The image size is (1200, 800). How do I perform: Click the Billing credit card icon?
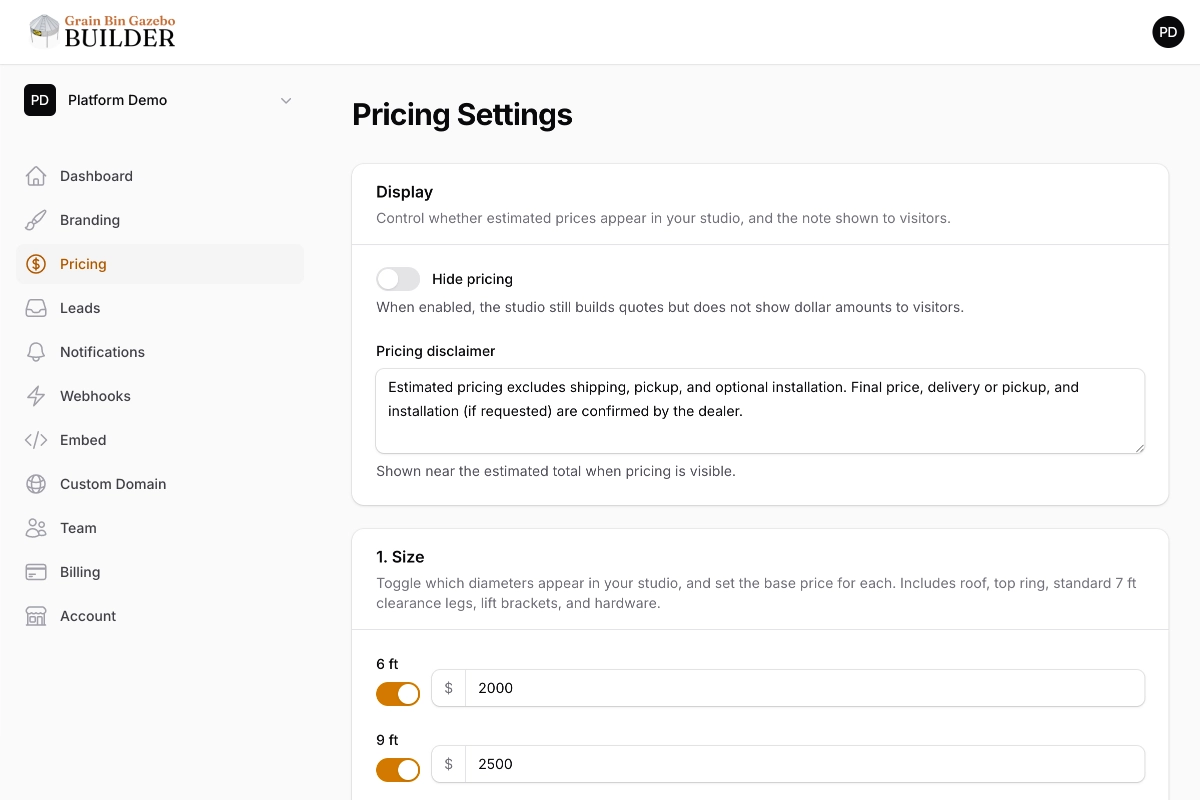click(36, 572)
